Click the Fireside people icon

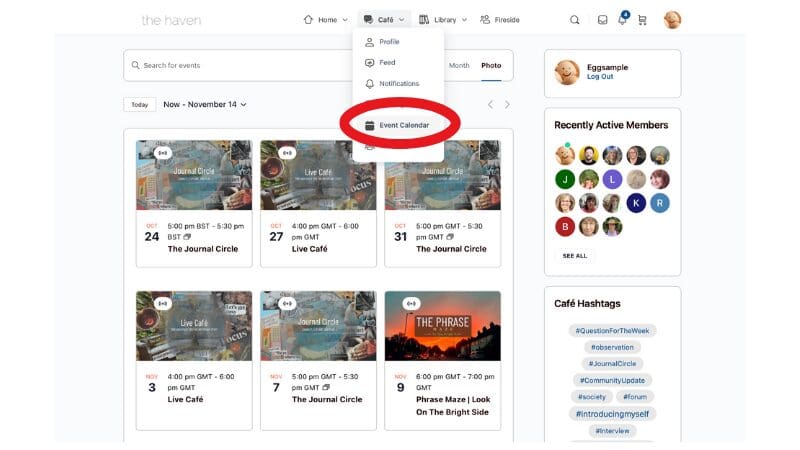coord(485,19)
